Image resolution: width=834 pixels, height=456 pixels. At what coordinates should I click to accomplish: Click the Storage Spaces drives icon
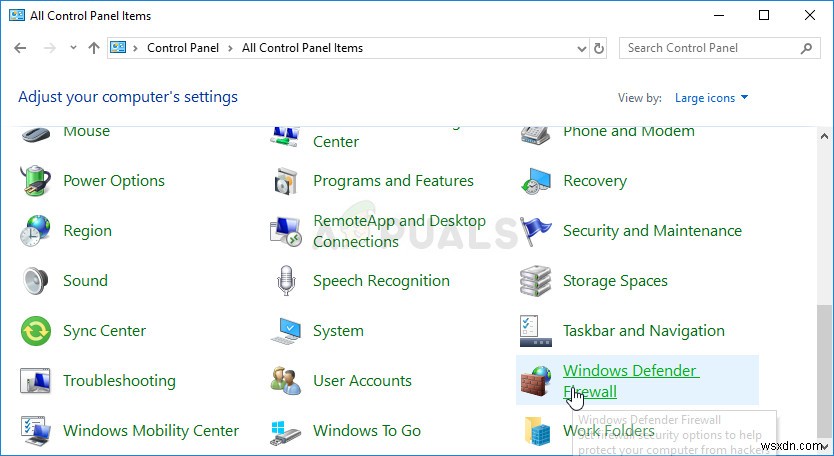point(536,281)
